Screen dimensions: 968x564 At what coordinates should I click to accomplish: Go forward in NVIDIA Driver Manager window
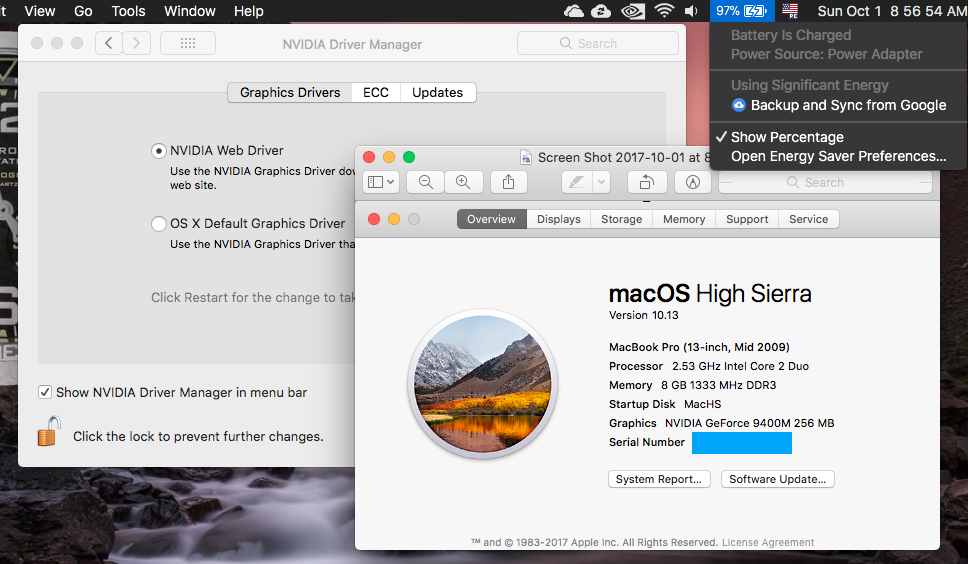coord(136,43)
